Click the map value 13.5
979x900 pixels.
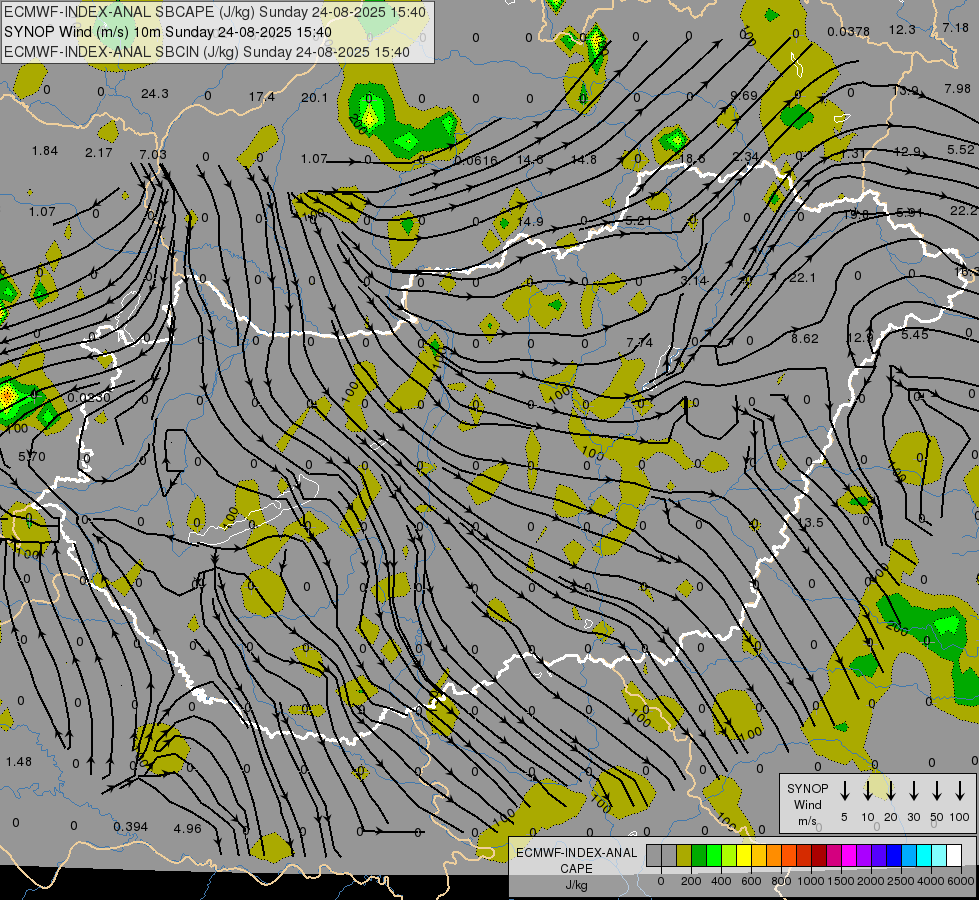click(x=810, y=522)
